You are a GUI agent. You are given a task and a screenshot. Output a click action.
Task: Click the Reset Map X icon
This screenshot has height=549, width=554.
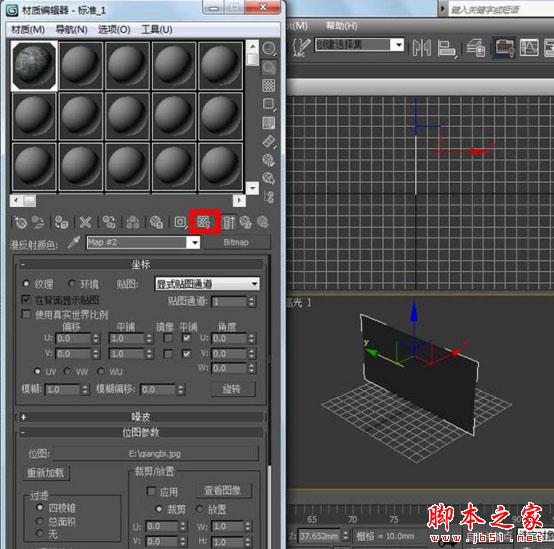(x=85, y=223)
